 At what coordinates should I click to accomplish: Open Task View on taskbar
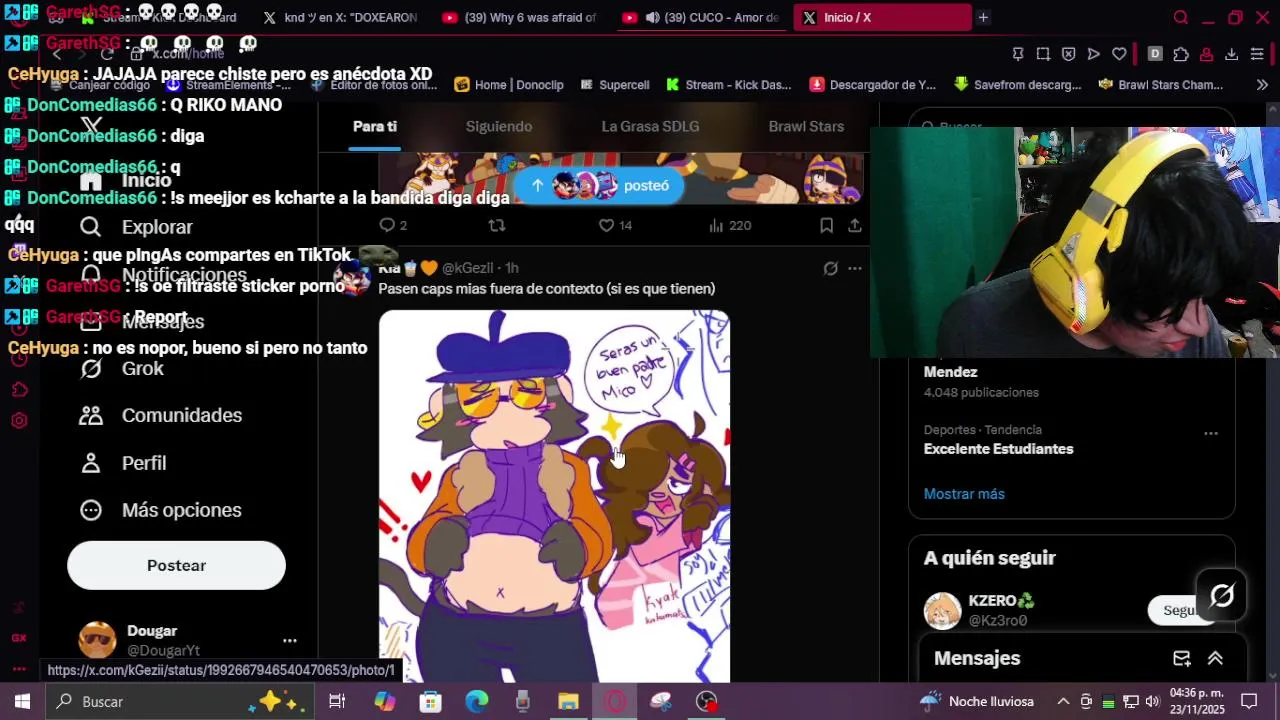[x=337, y=701]
